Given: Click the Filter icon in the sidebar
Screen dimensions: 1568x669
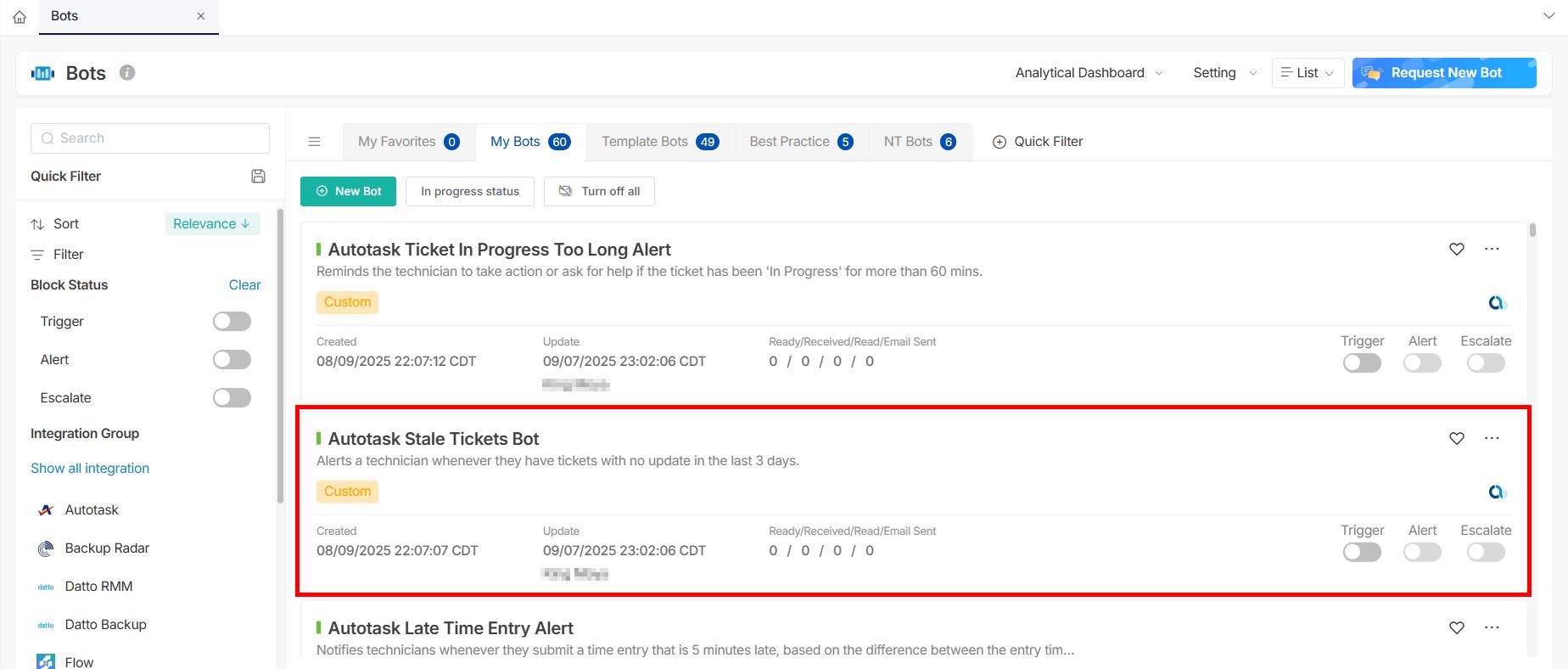Looking at the screenshot, I should 37,255.
